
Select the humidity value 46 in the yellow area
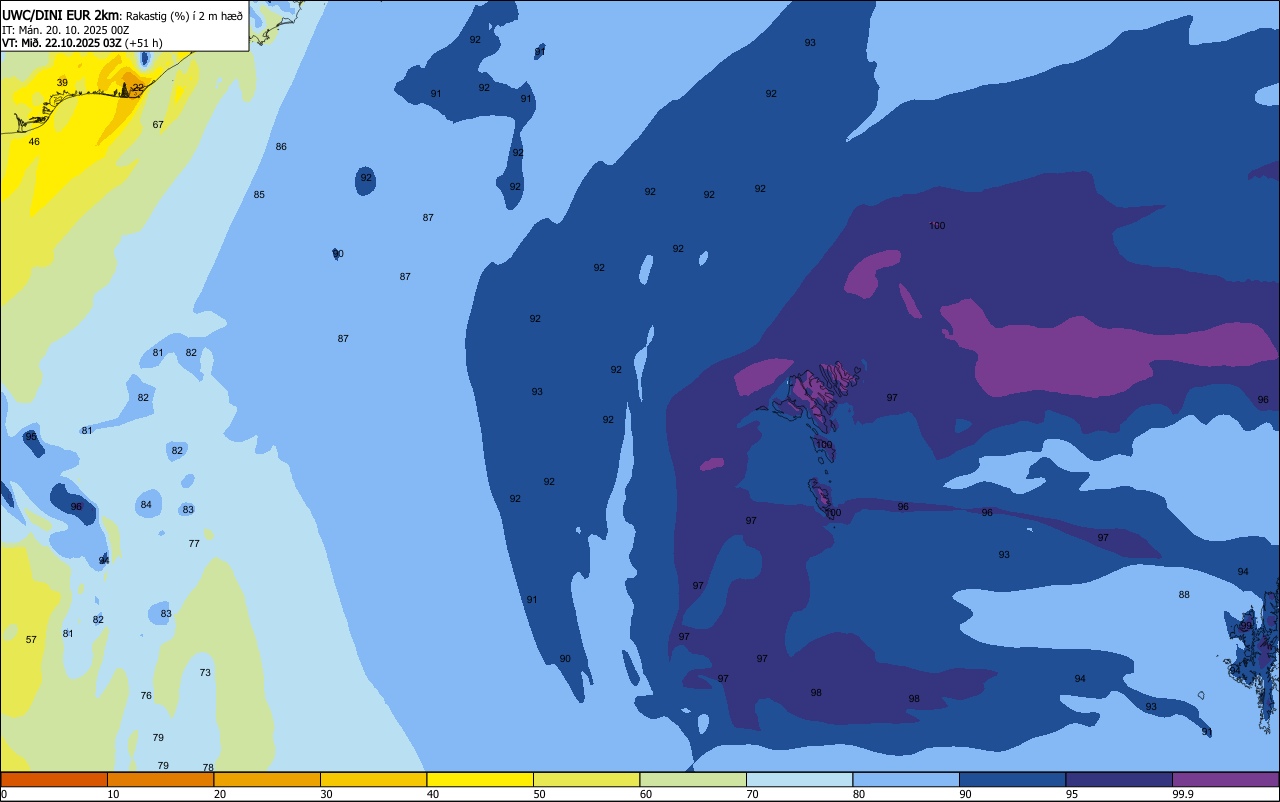[x=34, y=142]
